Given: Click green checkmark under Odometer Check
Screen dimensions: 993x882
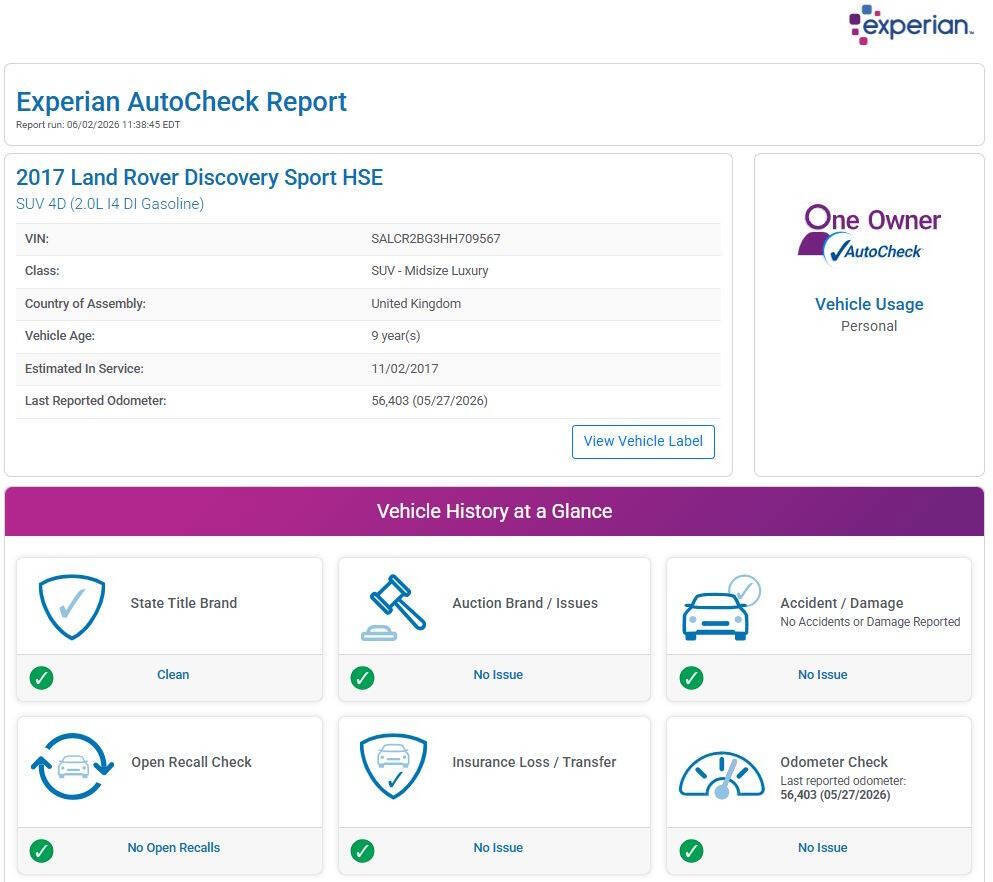Looking at the screenshot, I should (x=691, y=850).
